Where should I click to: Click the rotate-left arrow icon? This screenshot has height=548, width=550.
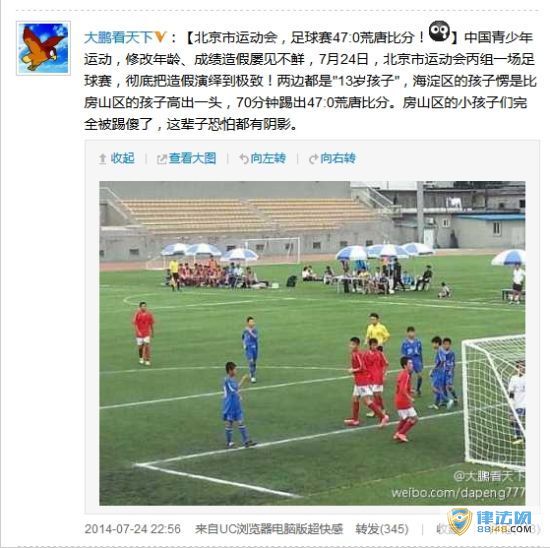(244, 159)
